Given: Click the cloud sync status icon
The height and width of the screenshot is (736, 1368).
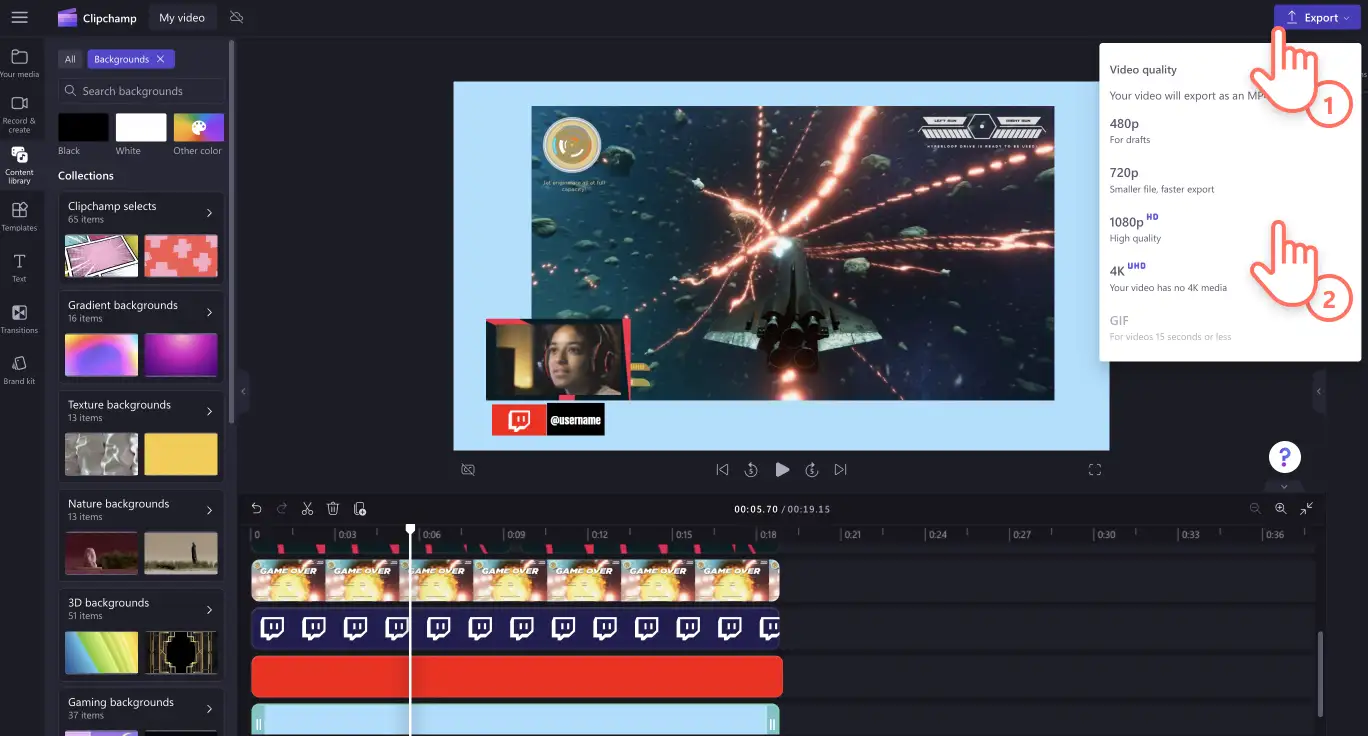Looking at the screenshot, I should coord(236,17).
